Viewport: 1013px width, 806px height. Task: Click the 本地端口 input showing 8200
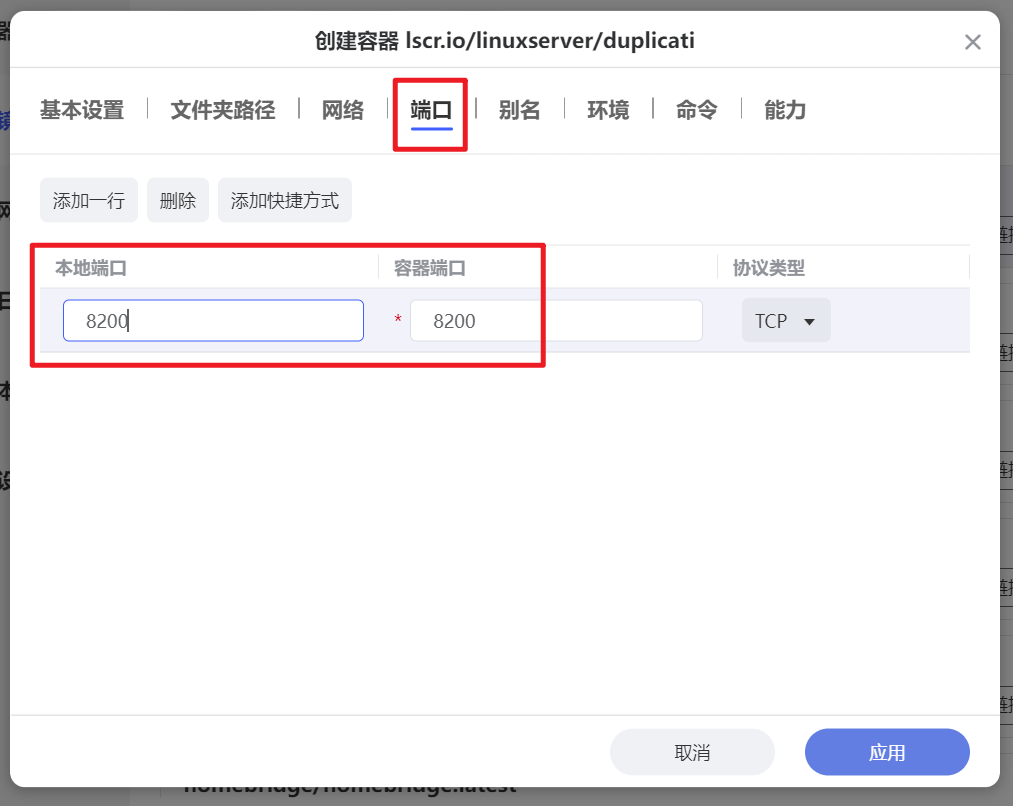pyautogui.click(x=212, y=320)
